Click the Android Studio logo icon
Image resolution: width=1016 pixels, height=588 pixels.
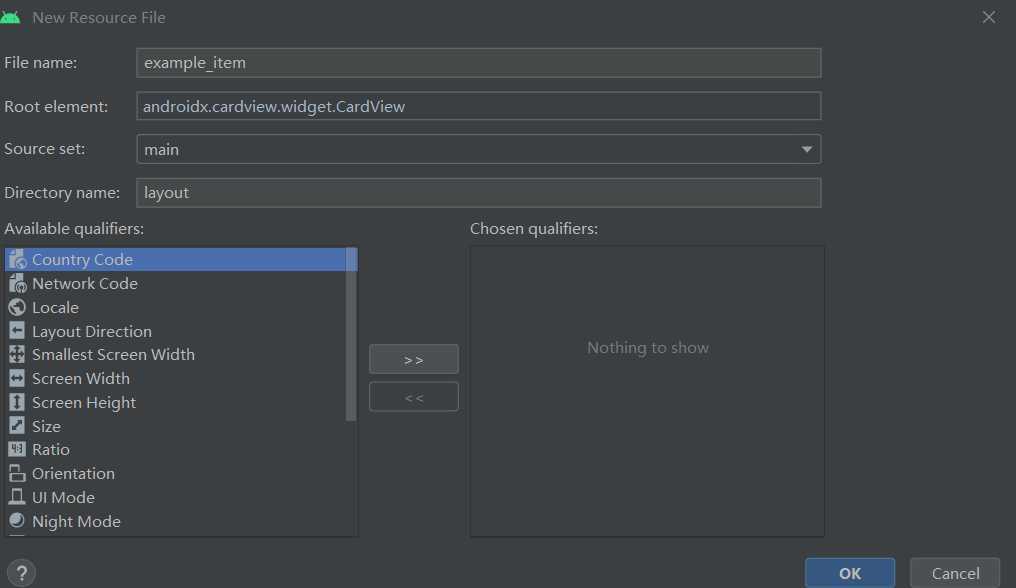pos(10,18)
